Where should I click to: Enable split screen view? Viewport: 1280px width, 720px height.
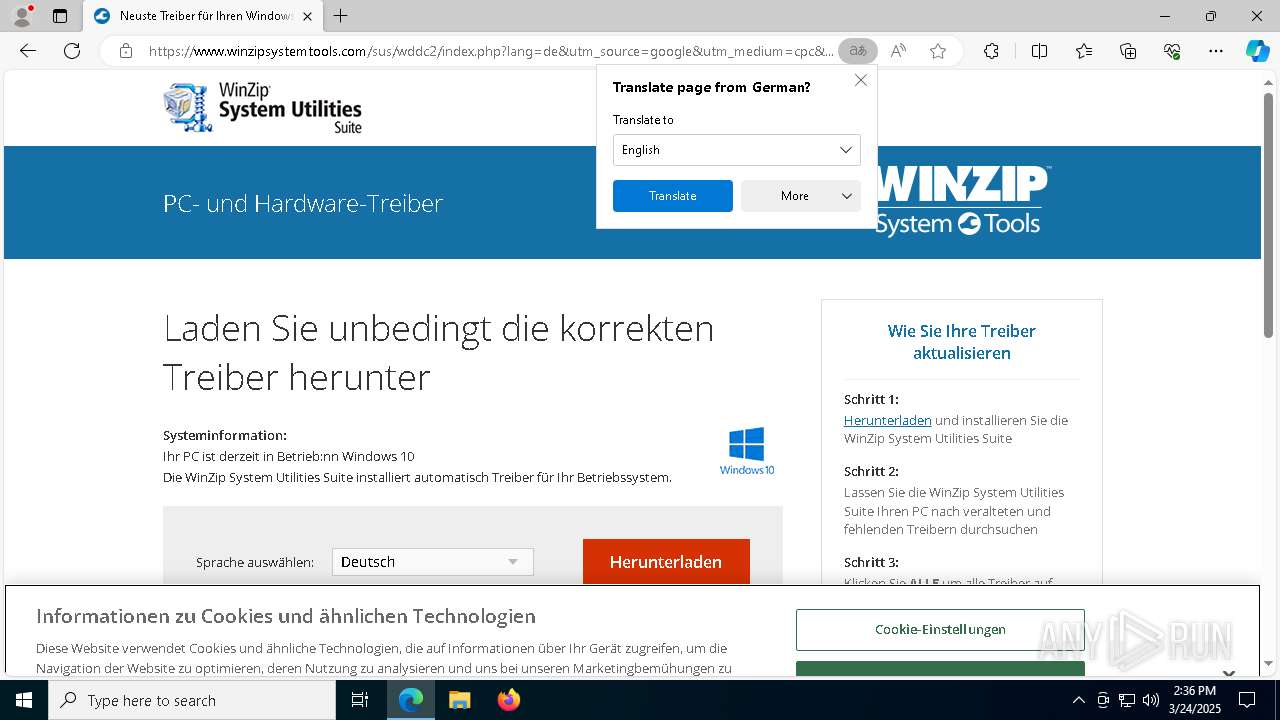[1039, 51]
